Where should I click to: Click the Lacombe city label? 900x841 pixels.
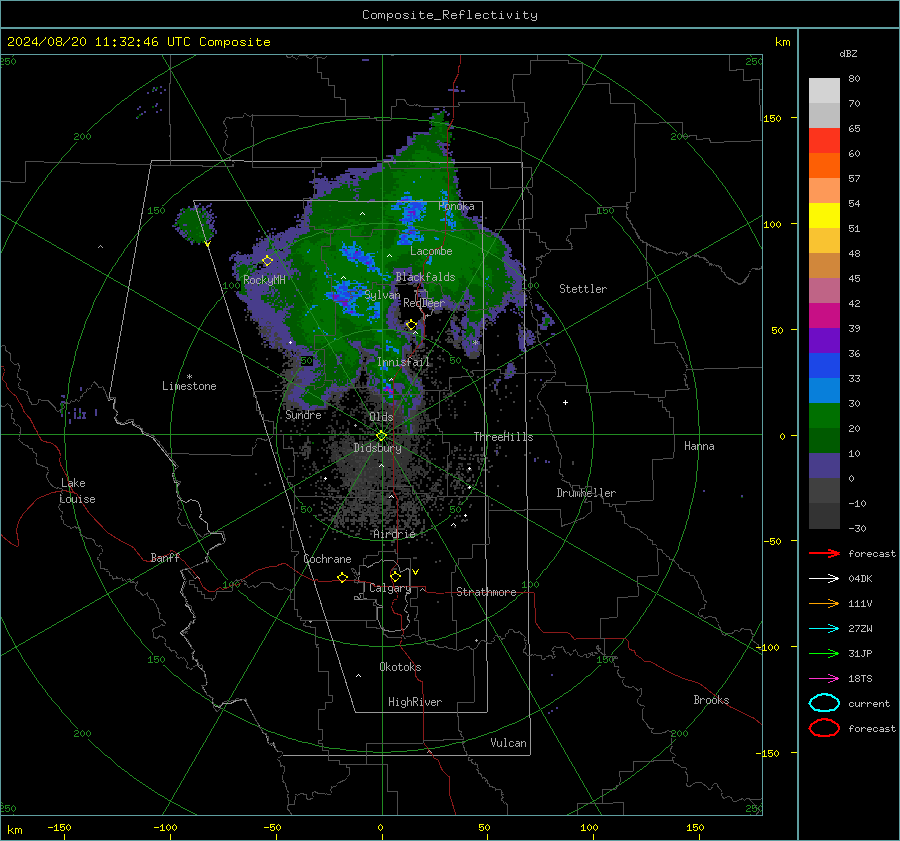[431, 251]
